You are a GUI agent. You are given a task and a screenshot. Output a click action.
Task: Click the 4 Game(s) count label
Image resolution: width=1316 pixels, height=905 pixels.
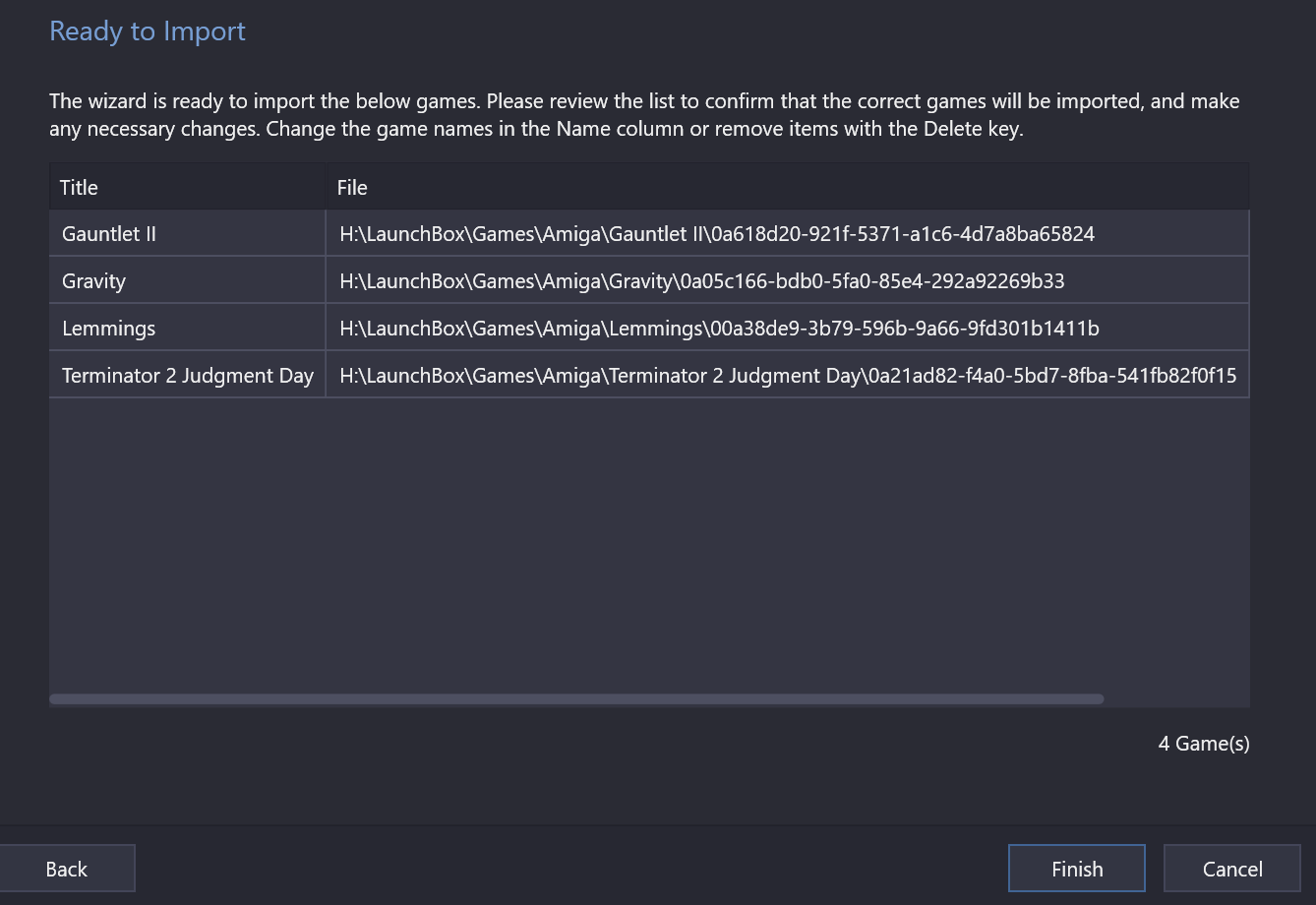(x=1204, y=744)
